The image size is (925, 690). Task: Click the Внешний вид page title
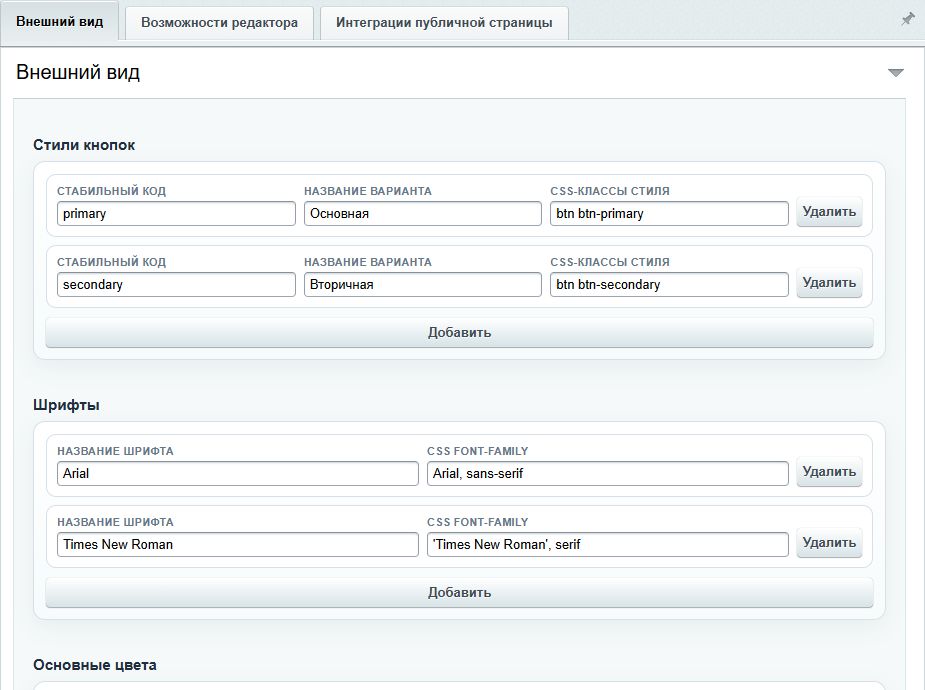(x=78, y=72)
